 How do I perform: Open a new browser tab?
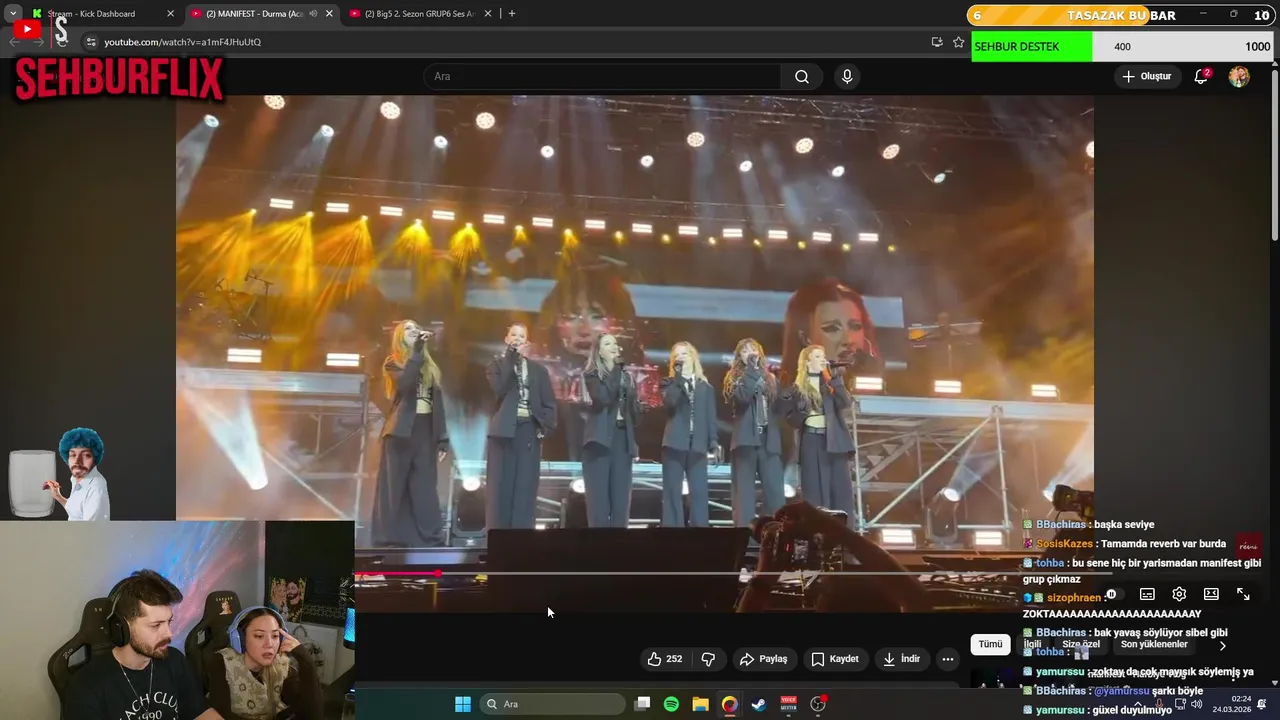coord(512,14)
